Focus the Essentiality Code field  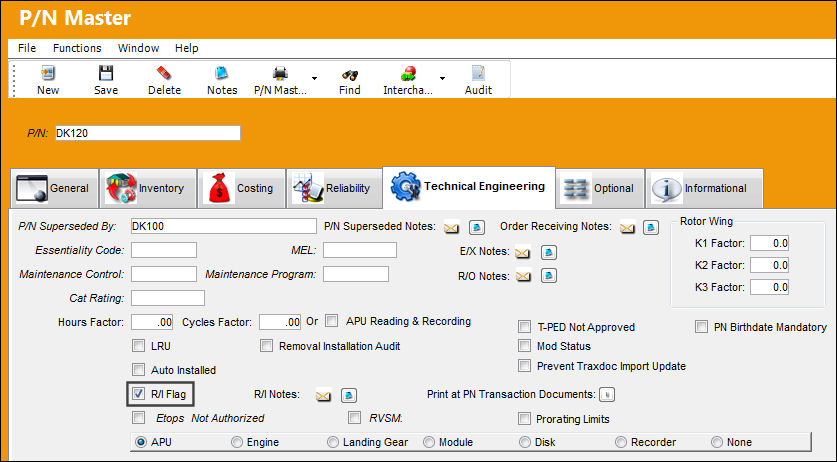[x=164, y=250]
